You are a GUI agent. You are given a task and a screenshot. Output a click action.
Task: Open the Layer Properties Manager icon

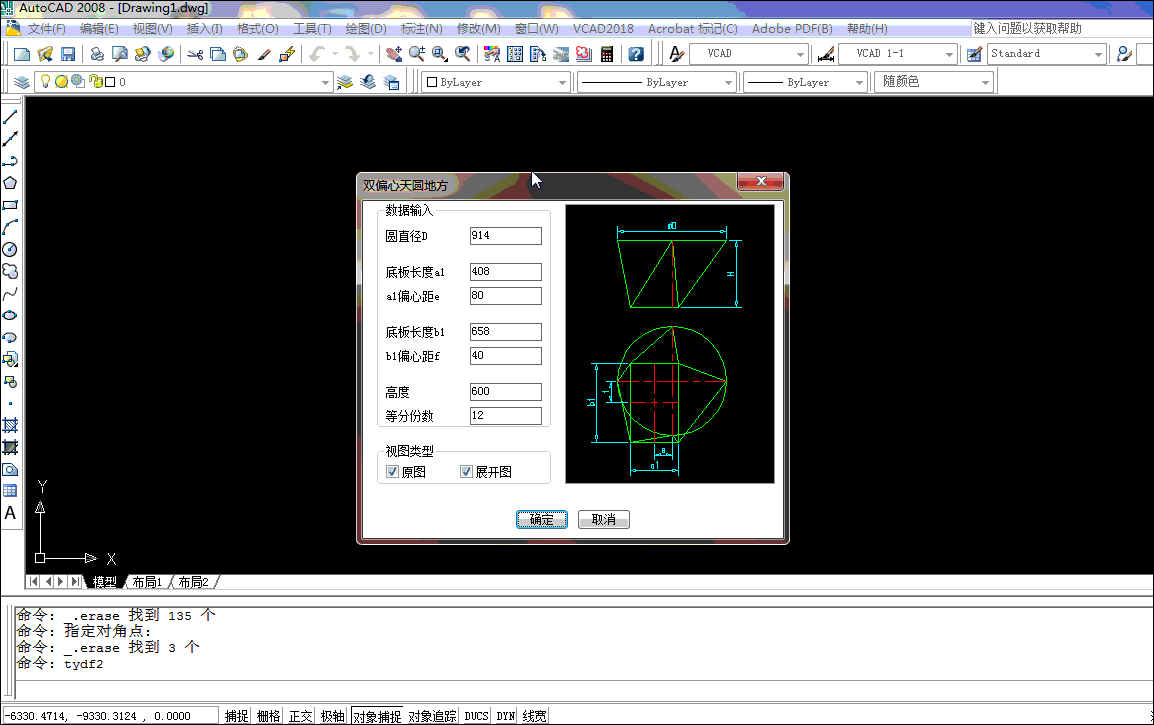click(21, 82)
